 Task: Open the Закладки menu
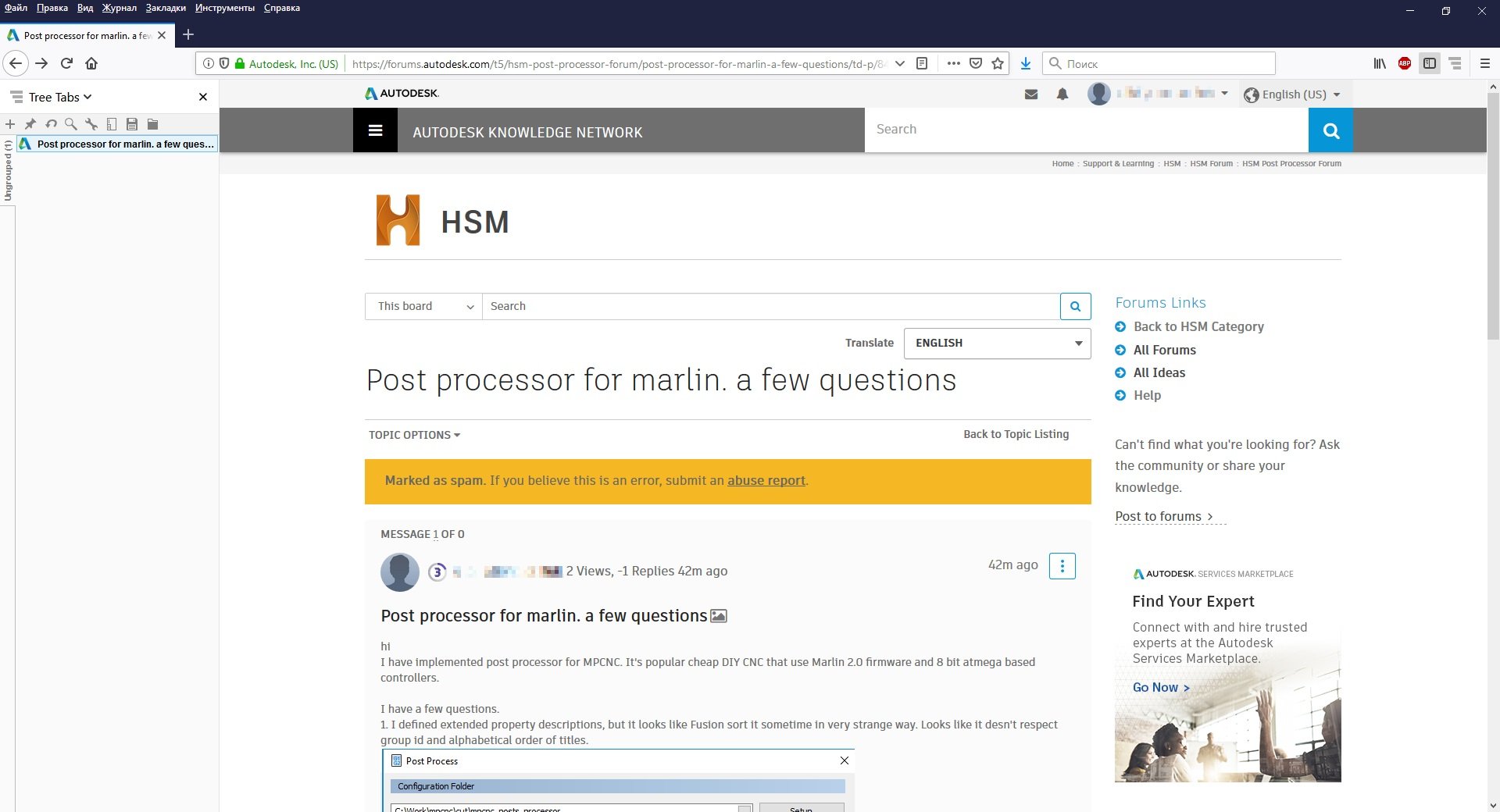[x=166, y=8]
